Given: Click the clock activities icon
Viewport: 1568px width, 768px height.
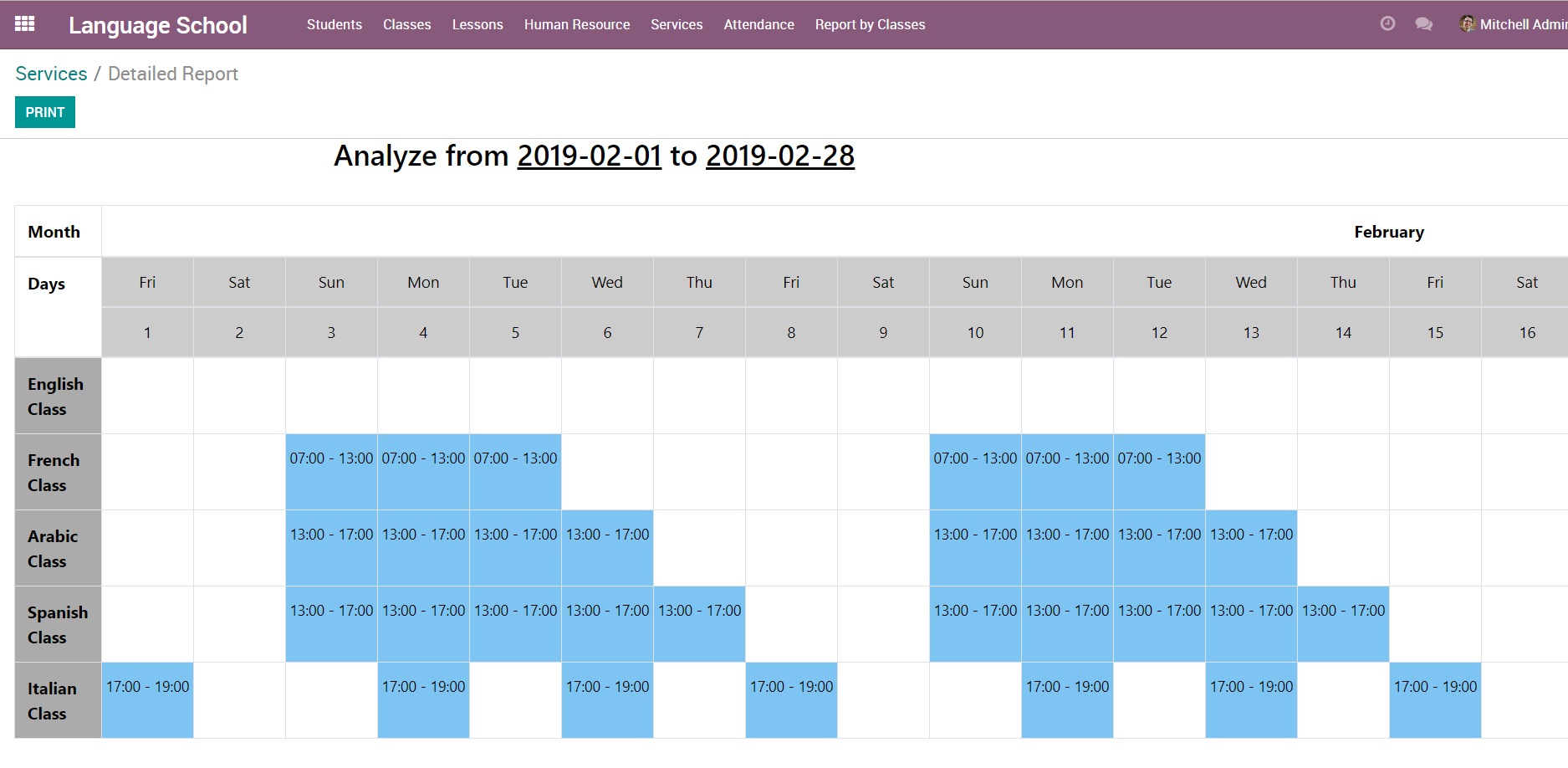Looking at the screenshot, I should click(1387, 24).
